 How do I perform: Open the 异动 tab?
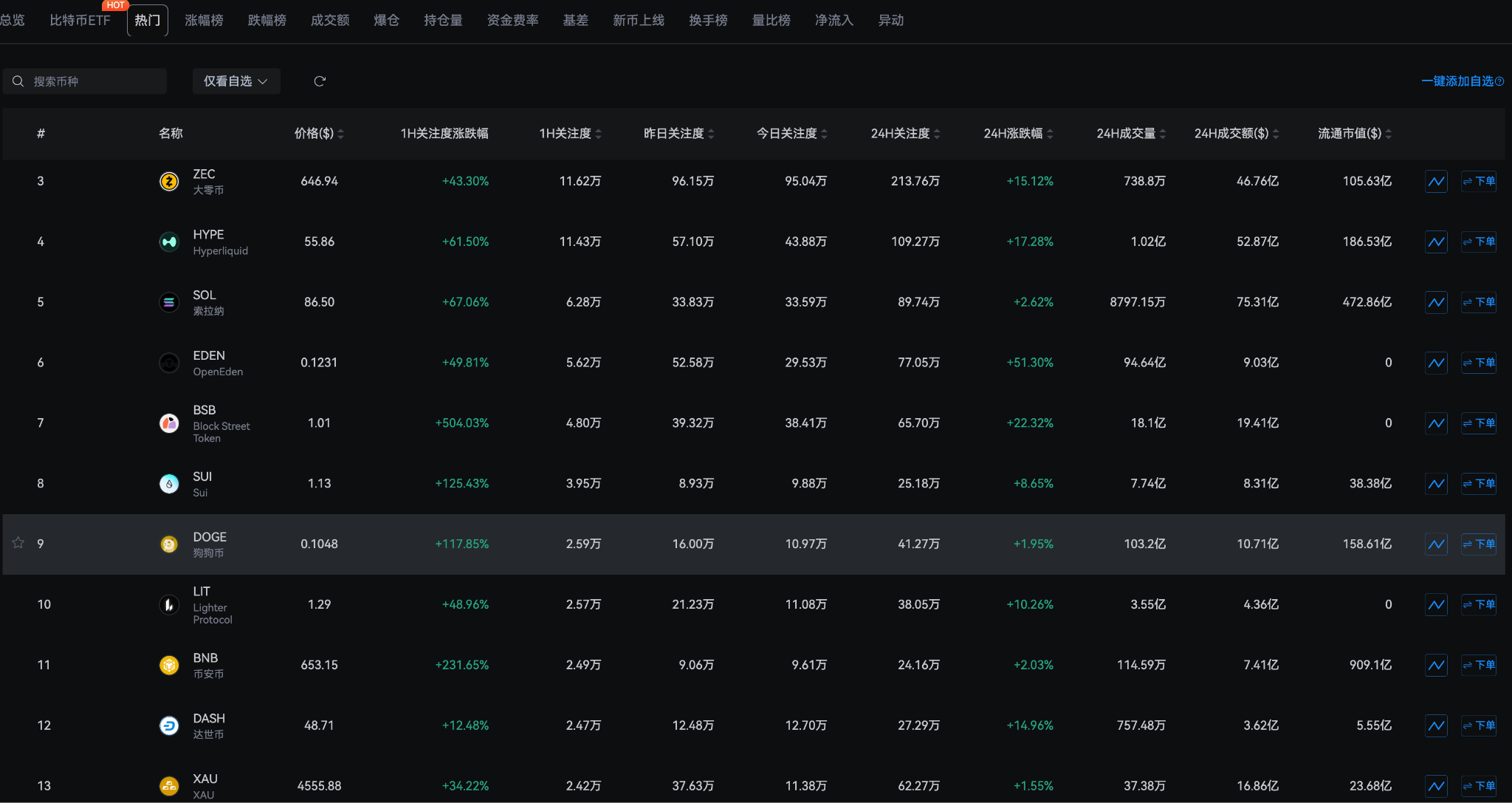click(x=891, y=21)
